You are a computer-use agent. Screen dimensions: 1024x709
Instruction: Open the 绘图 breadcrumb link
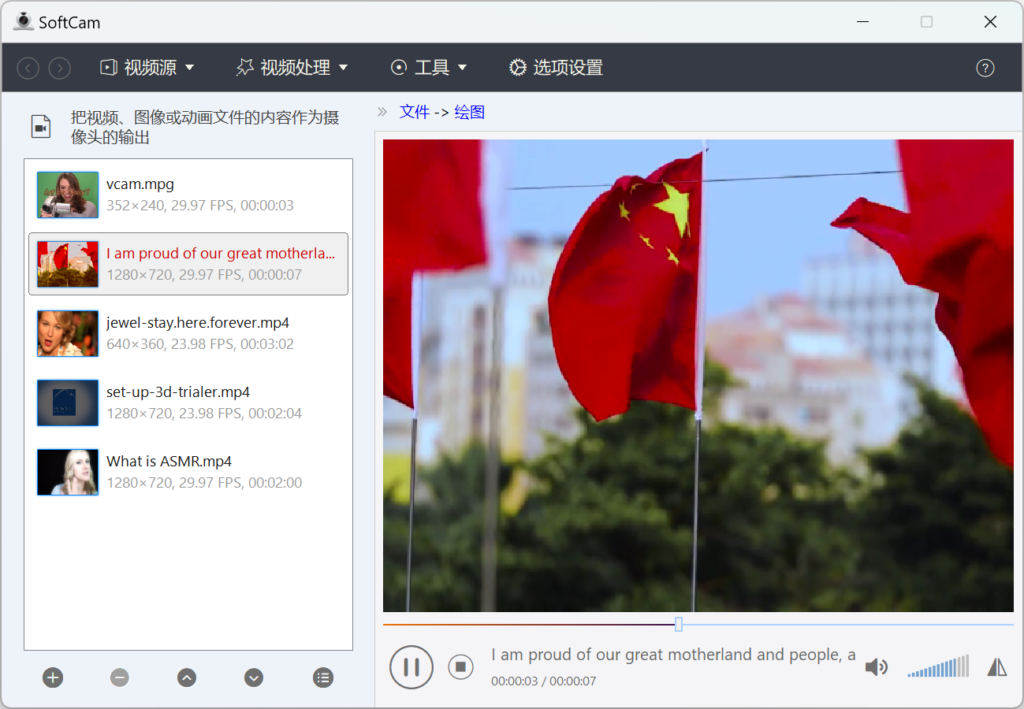tap(471, 112)
